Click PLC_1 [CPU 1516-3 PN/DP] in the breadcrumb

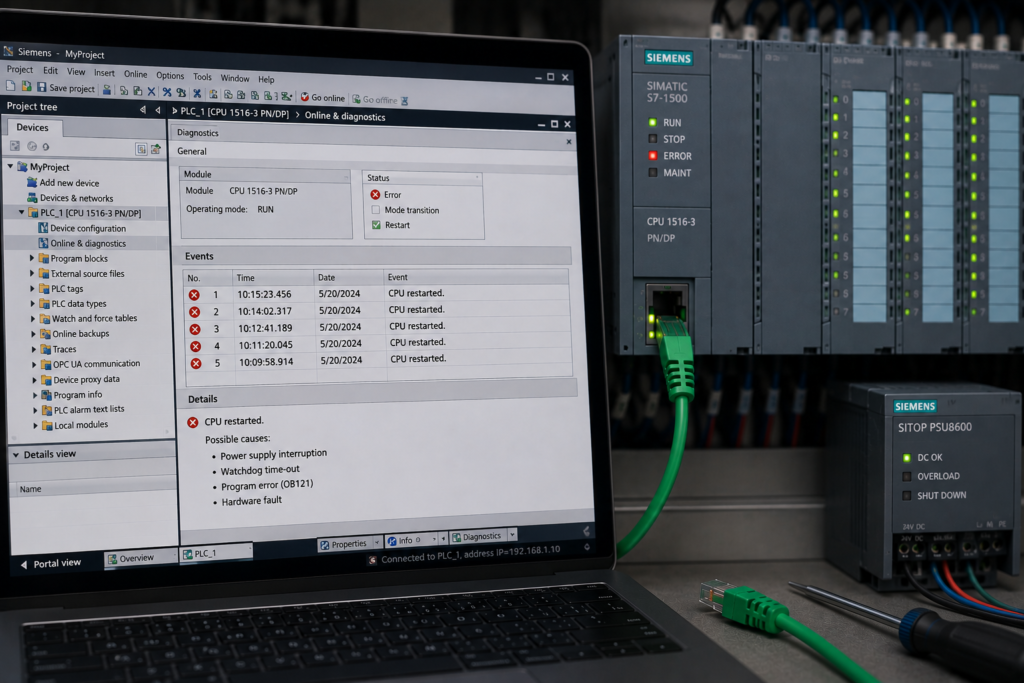point(234,112)
